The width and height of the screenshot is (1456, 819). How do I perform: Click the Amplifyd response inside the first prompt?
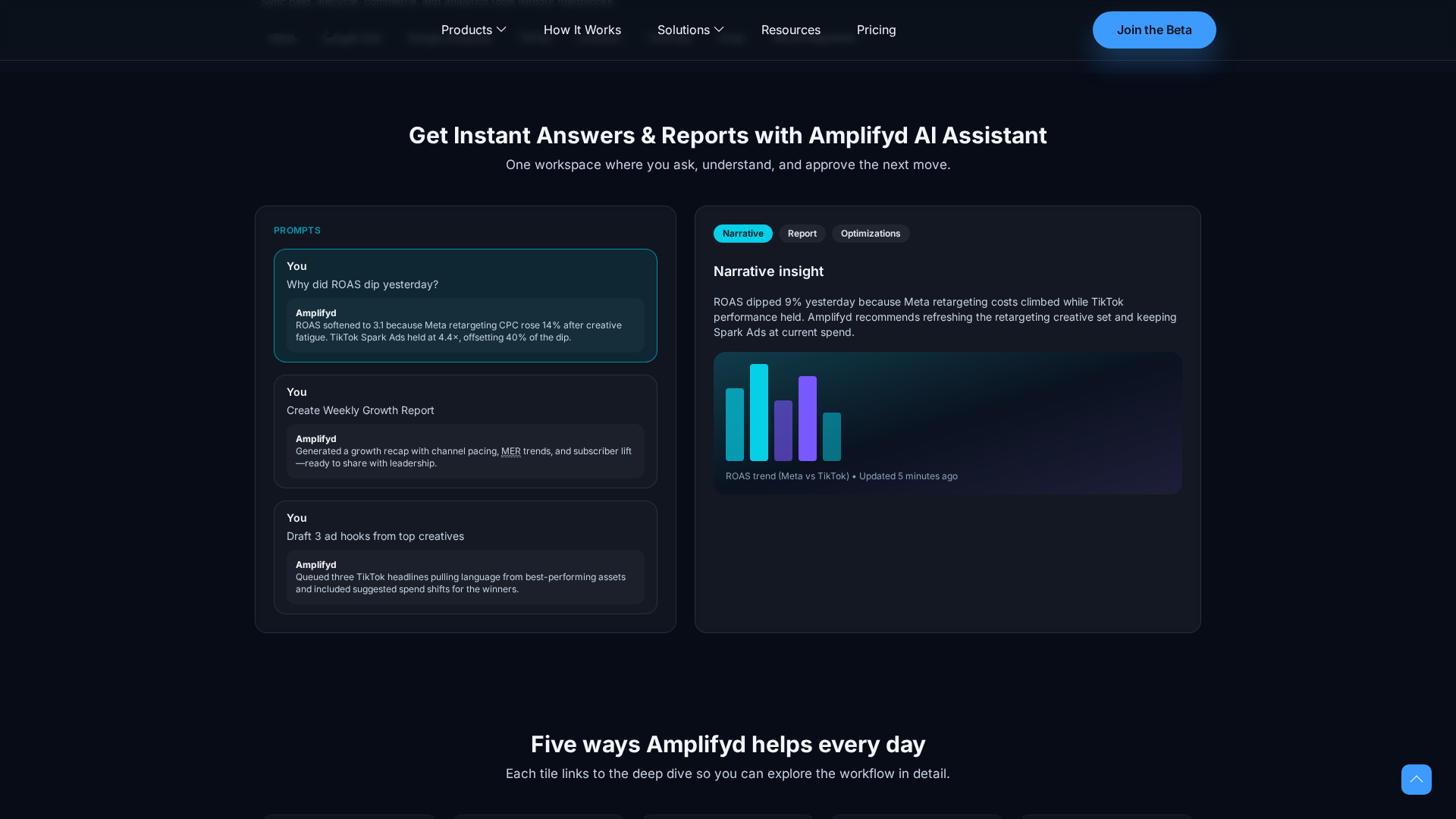[465, 326]
